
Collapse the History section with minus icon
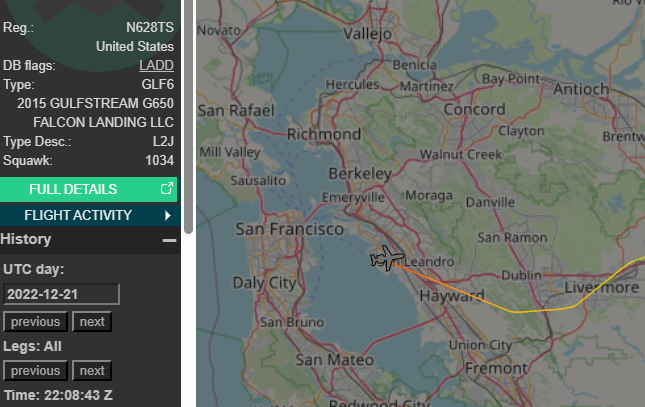click(169, 240)
